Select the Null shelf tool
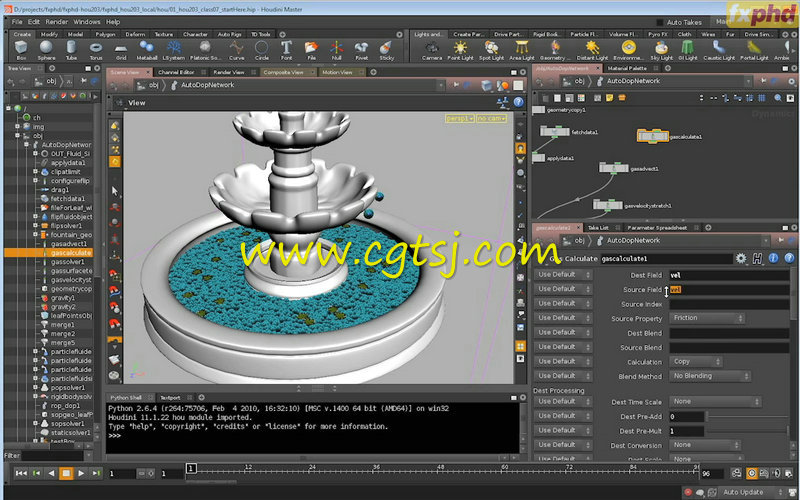 pyautogui.click(x=336, y=50)
